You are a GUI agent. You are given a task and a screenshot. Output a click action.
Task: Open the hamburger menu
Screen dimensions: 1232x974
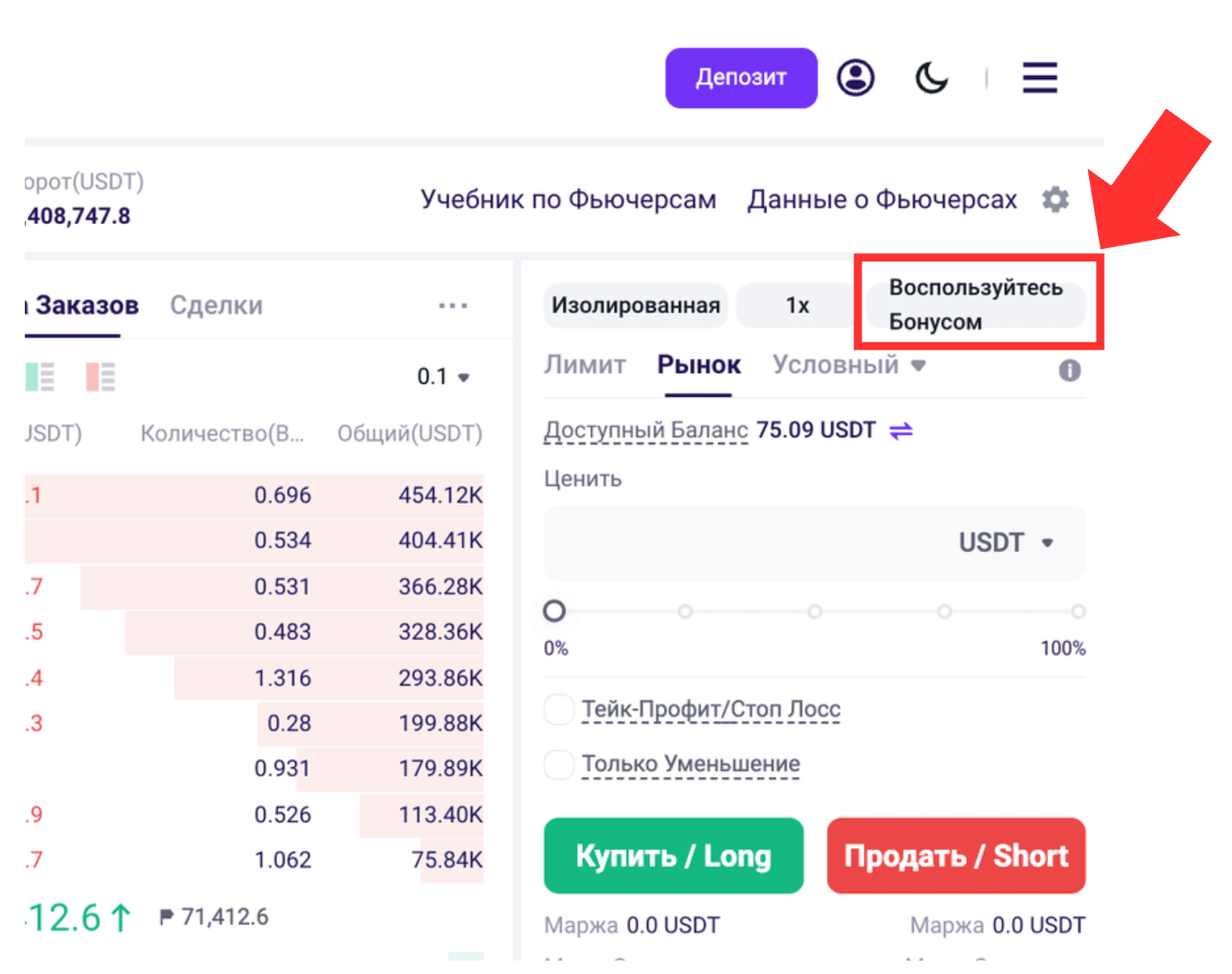coord(1039,78)
